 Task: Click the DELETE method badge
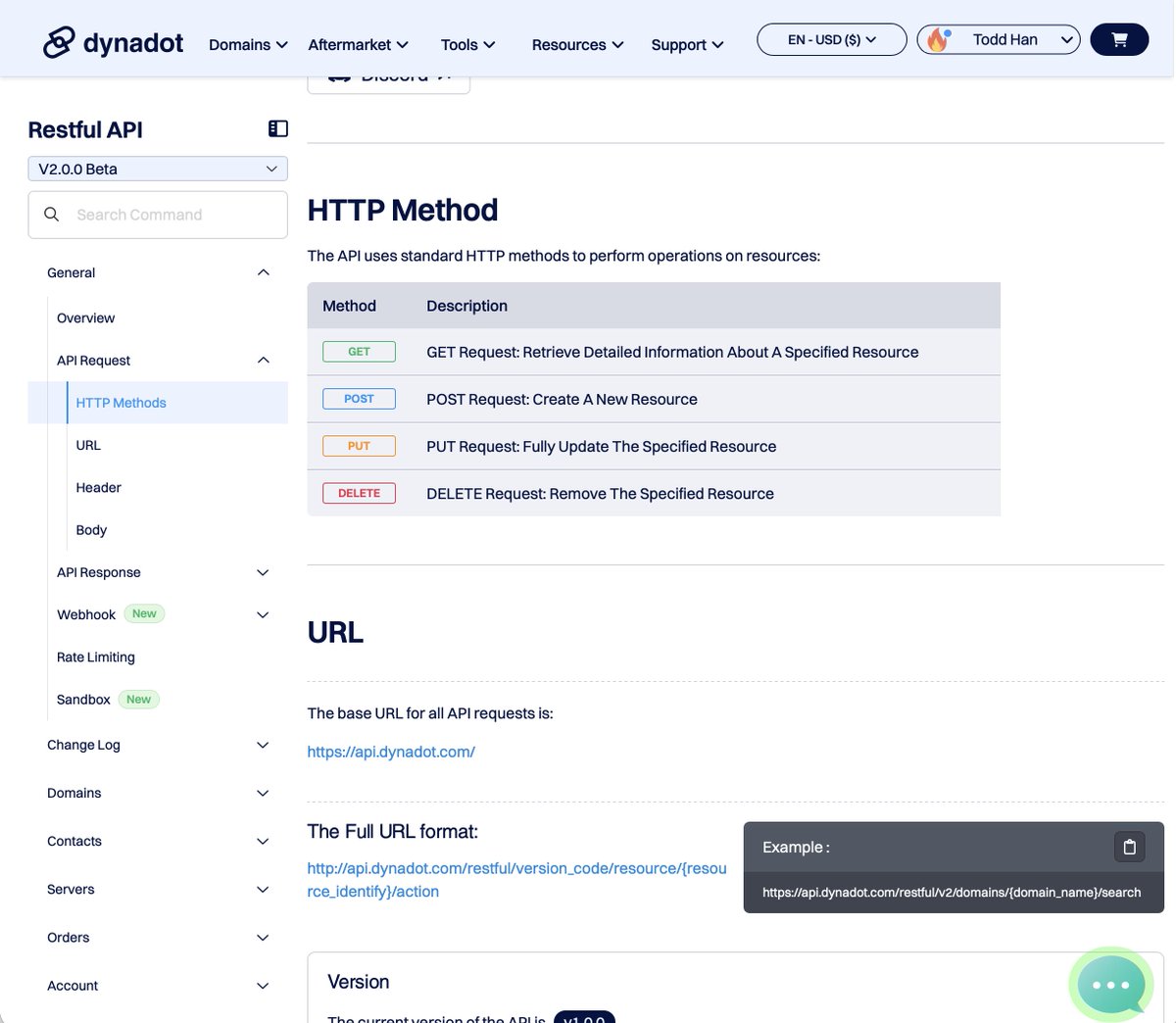(x=359, y=493)
